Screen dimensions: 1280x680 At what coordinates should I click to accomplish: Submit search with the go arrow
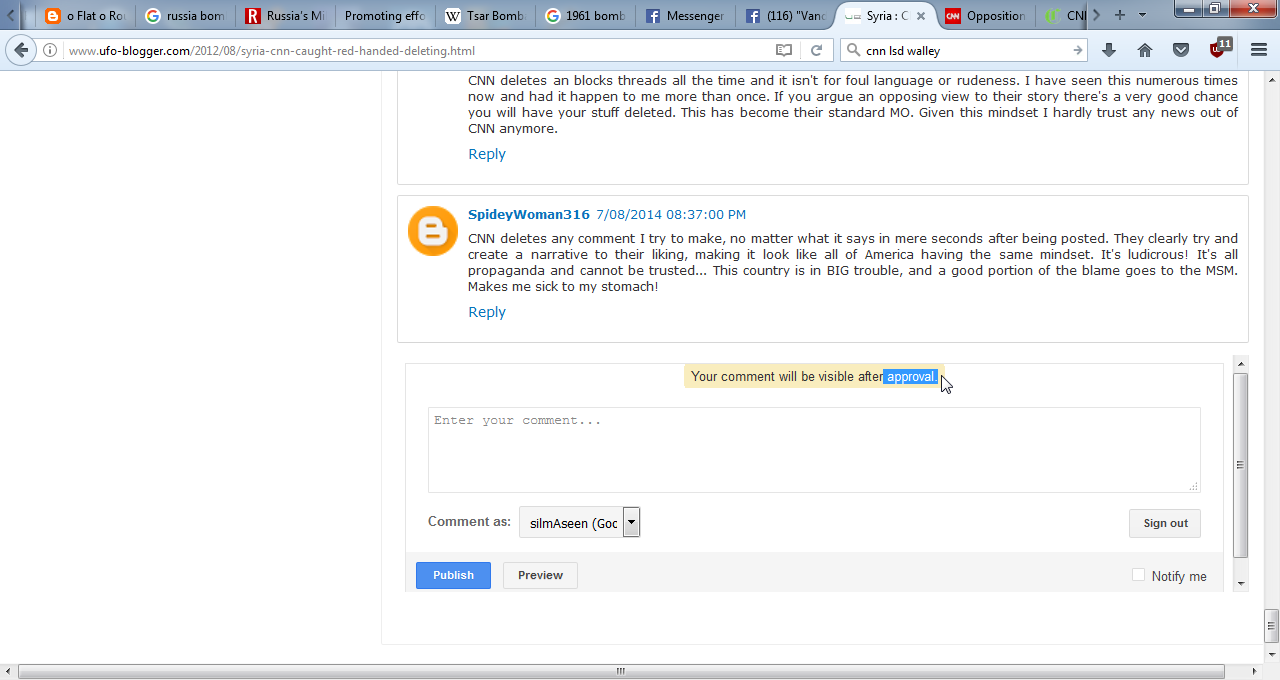(1078, 50)
